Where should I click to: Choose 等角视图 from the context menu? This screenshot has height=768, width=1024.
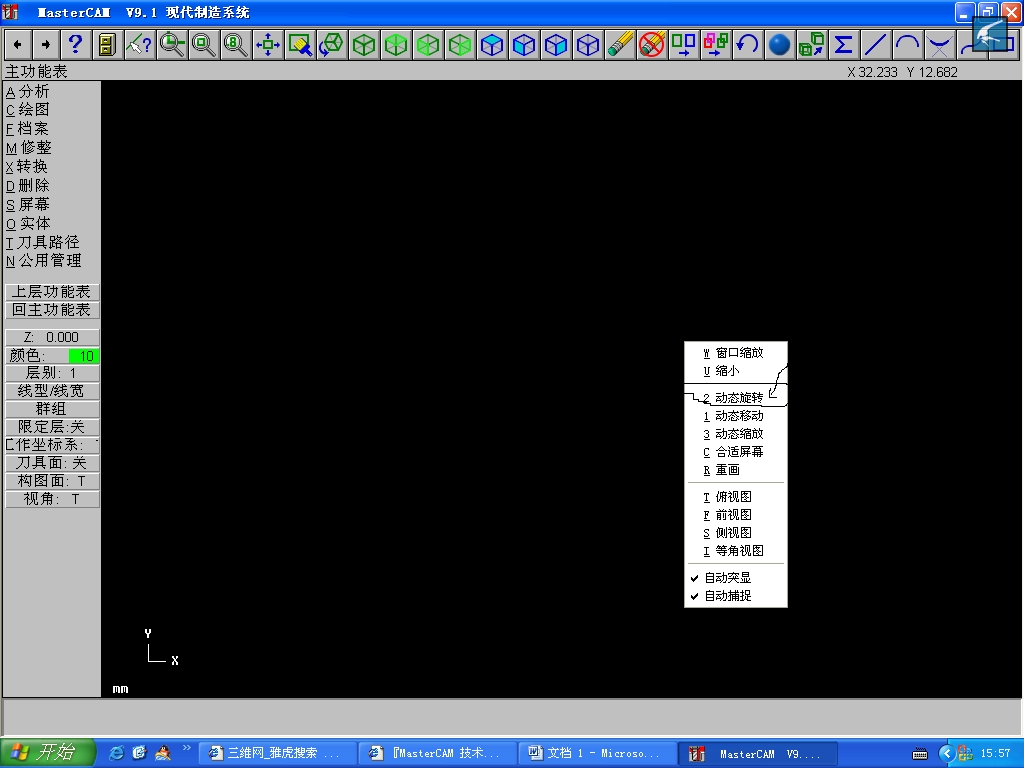pos(735,551)
